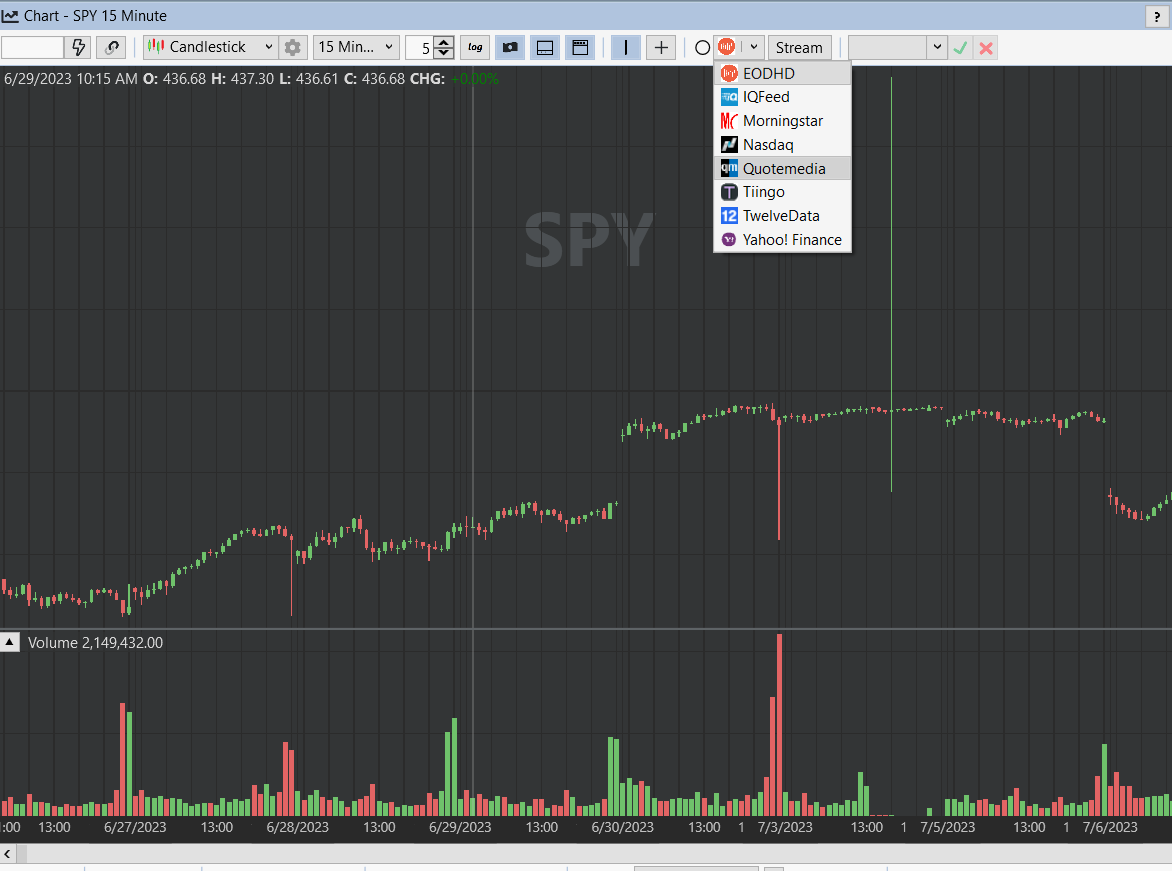1172x871 pixels.
Task: Collapse the data provider dropdown arrow
Action: point(753,47)
